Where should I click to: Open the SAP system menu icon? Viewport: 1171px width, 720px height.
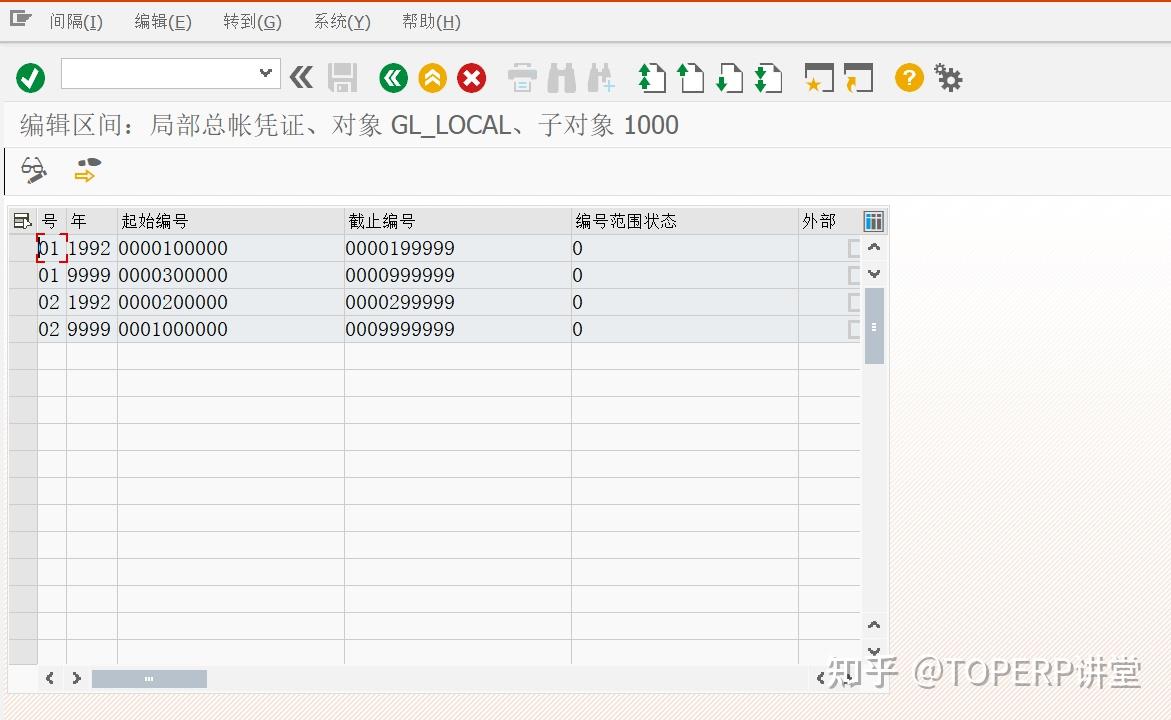pyautogui.click(x=20, y=19)
